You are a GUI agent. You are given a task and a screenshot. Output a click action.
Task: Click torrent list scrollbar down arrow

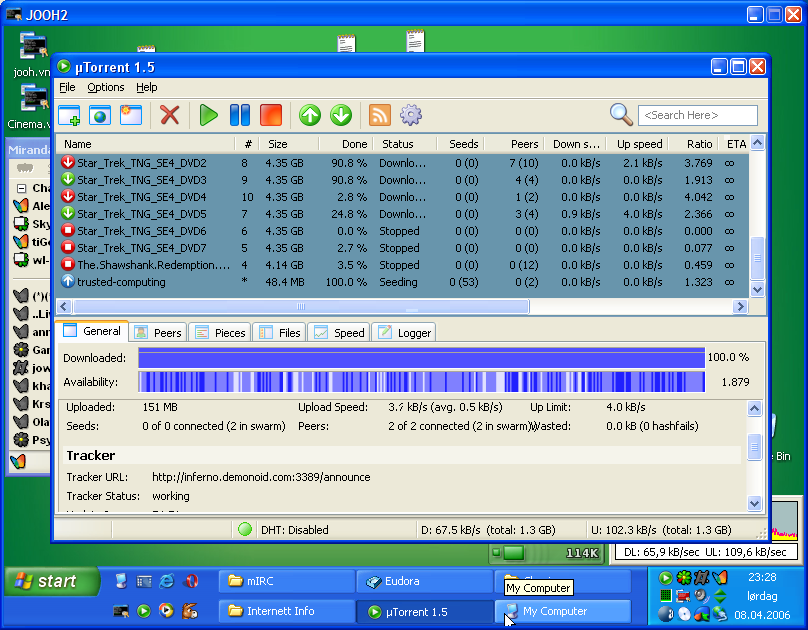757,290
